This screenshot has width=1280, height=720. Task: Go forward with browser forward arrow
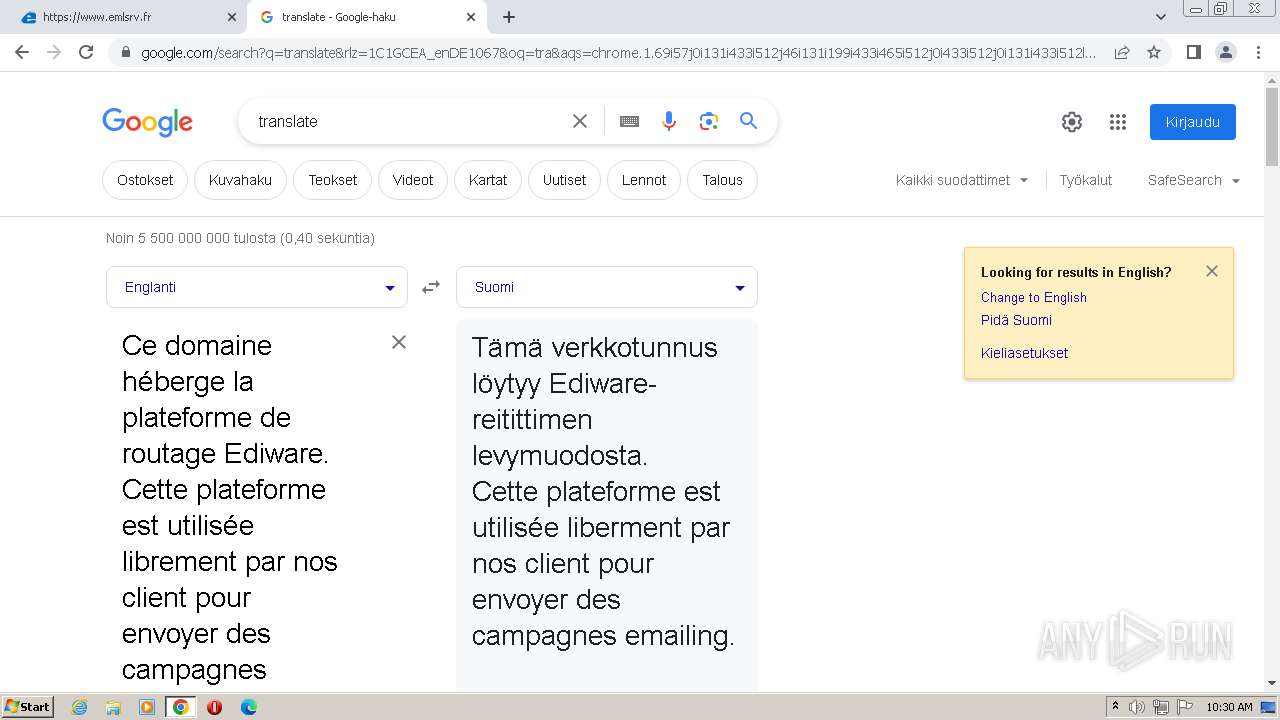tap(54, 52)
